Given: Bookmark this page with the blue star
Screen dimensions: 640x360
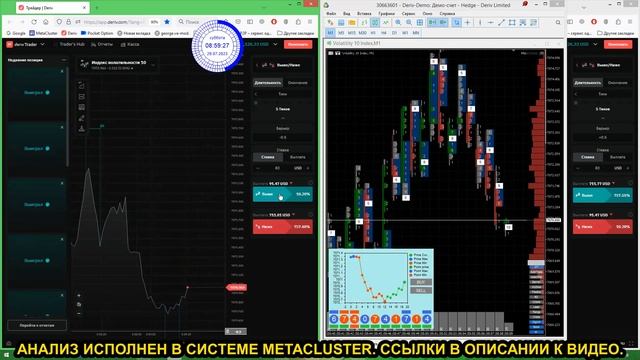Looking at the screenshot, I should [167, 22].
